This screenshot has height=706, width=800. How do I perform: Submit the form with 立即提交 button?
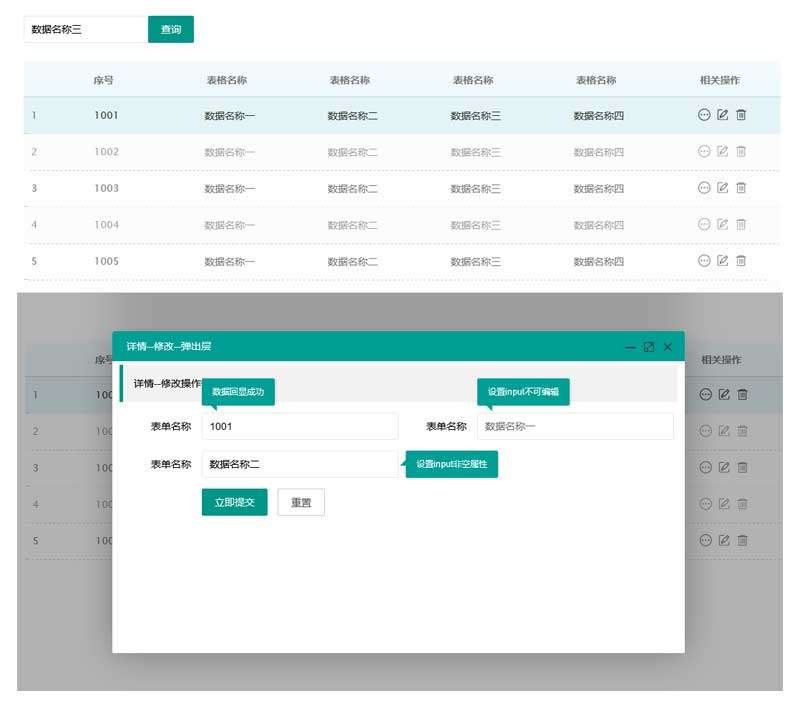[234, 502]
